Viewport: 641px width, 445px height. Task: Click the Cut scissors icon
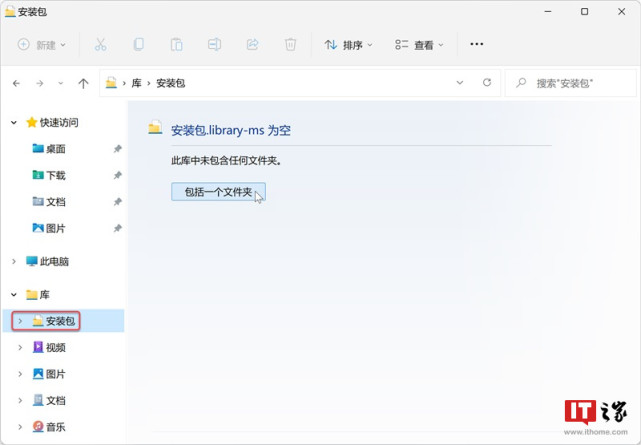pyautogui.click(x=101, y=44)
